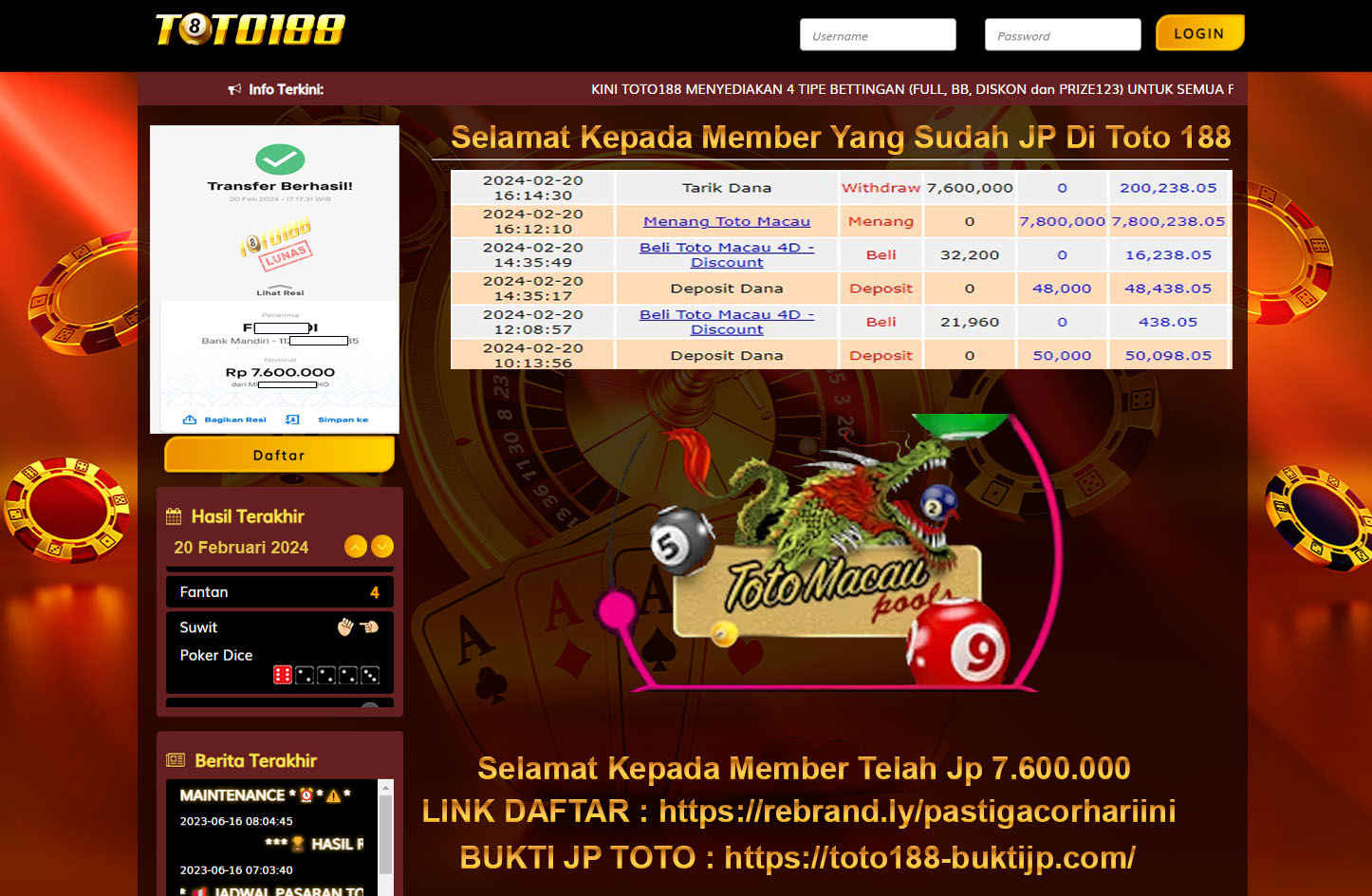Open the Menang Toto Macau link
Image resolution: width=1372 pixels, height=896 pixels.
[727, 221]
